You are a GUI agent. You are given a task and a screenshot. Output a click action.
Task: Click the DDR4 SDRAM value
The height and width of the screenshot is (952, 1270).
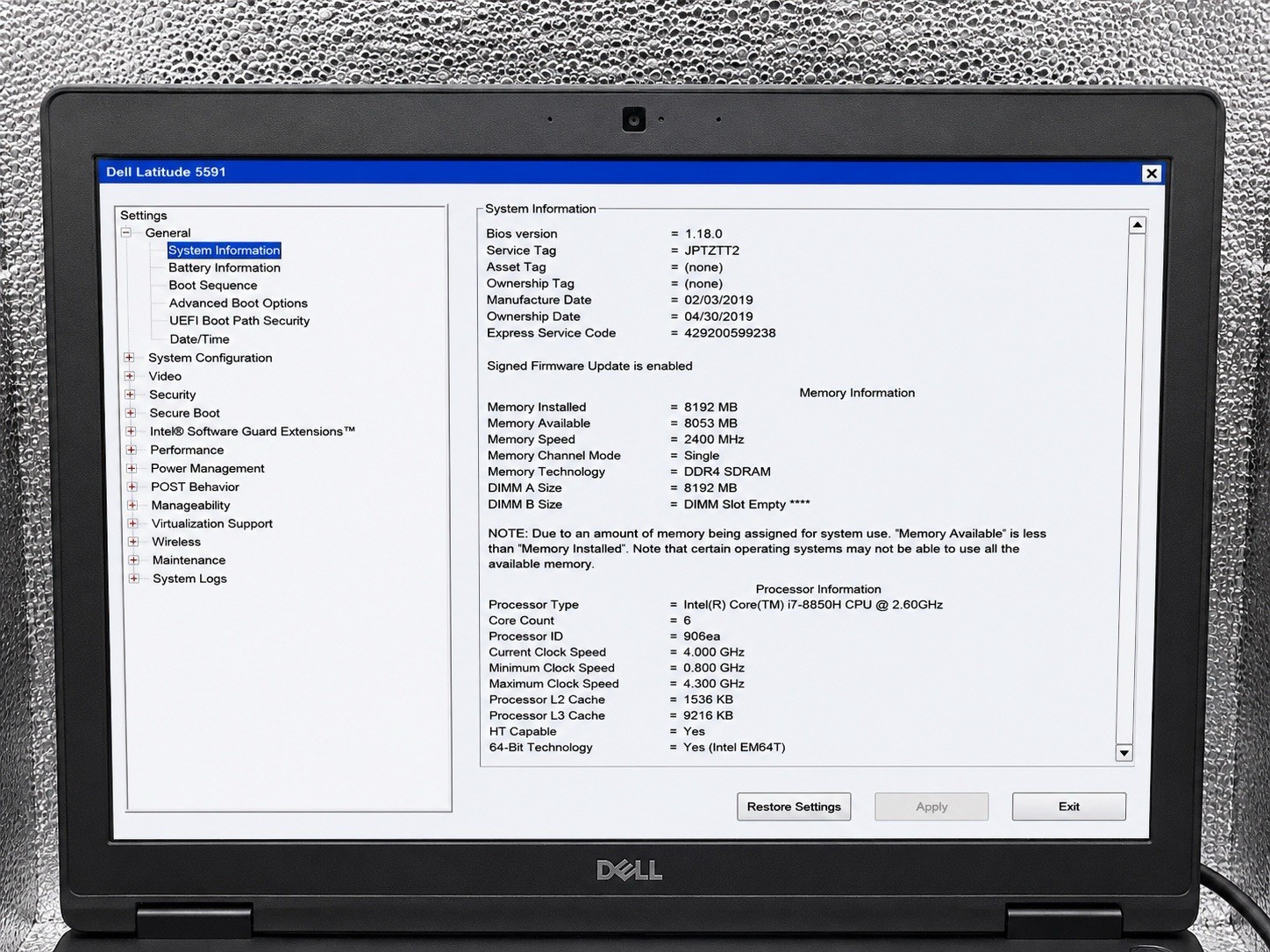(727, 472)
